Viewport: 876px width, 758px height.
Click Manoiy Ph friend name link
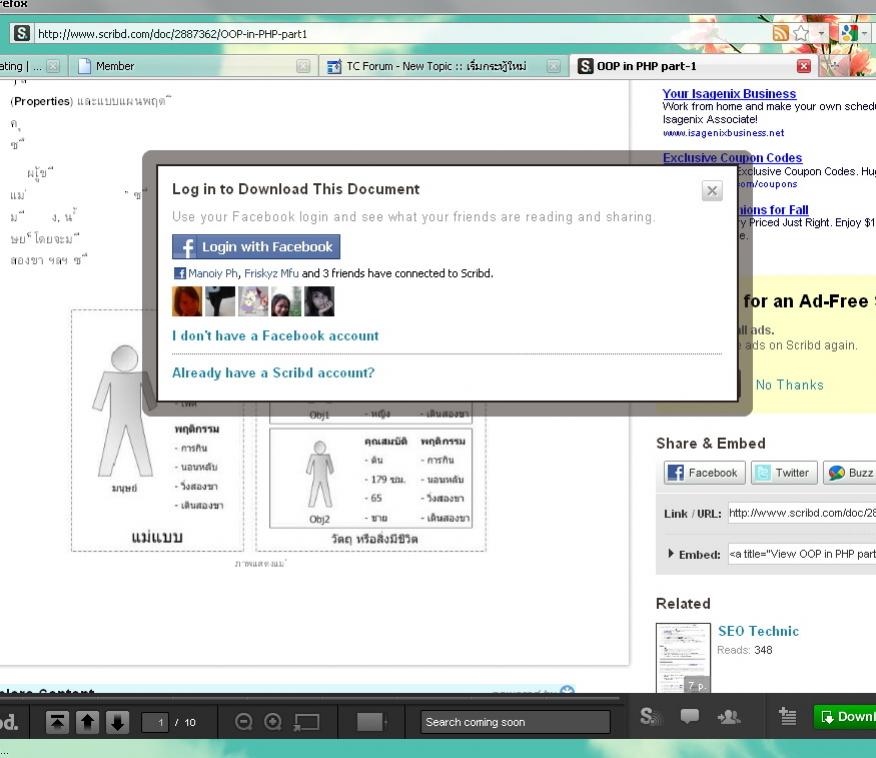[x=213, y=273]
